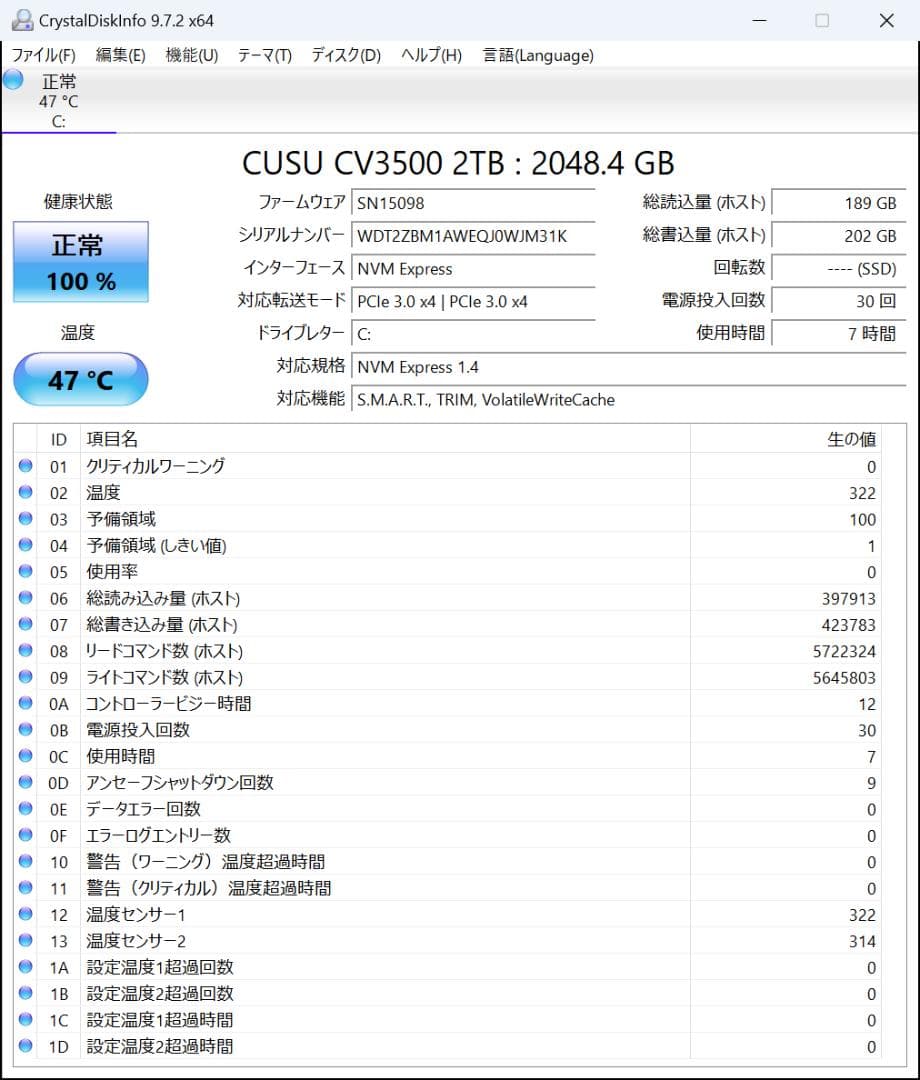
Task: Click the status indicator for the 温度 attribute row
Action: (25, 492)
